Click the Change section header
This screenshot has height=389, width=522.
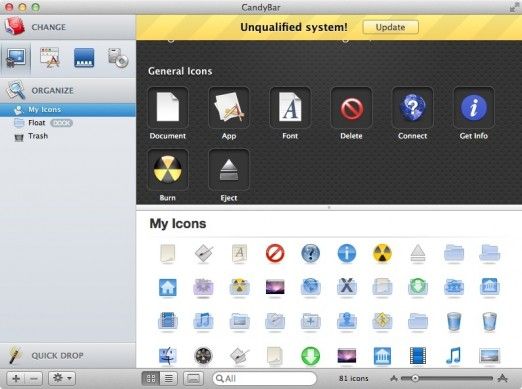click(x=68, y=27)
